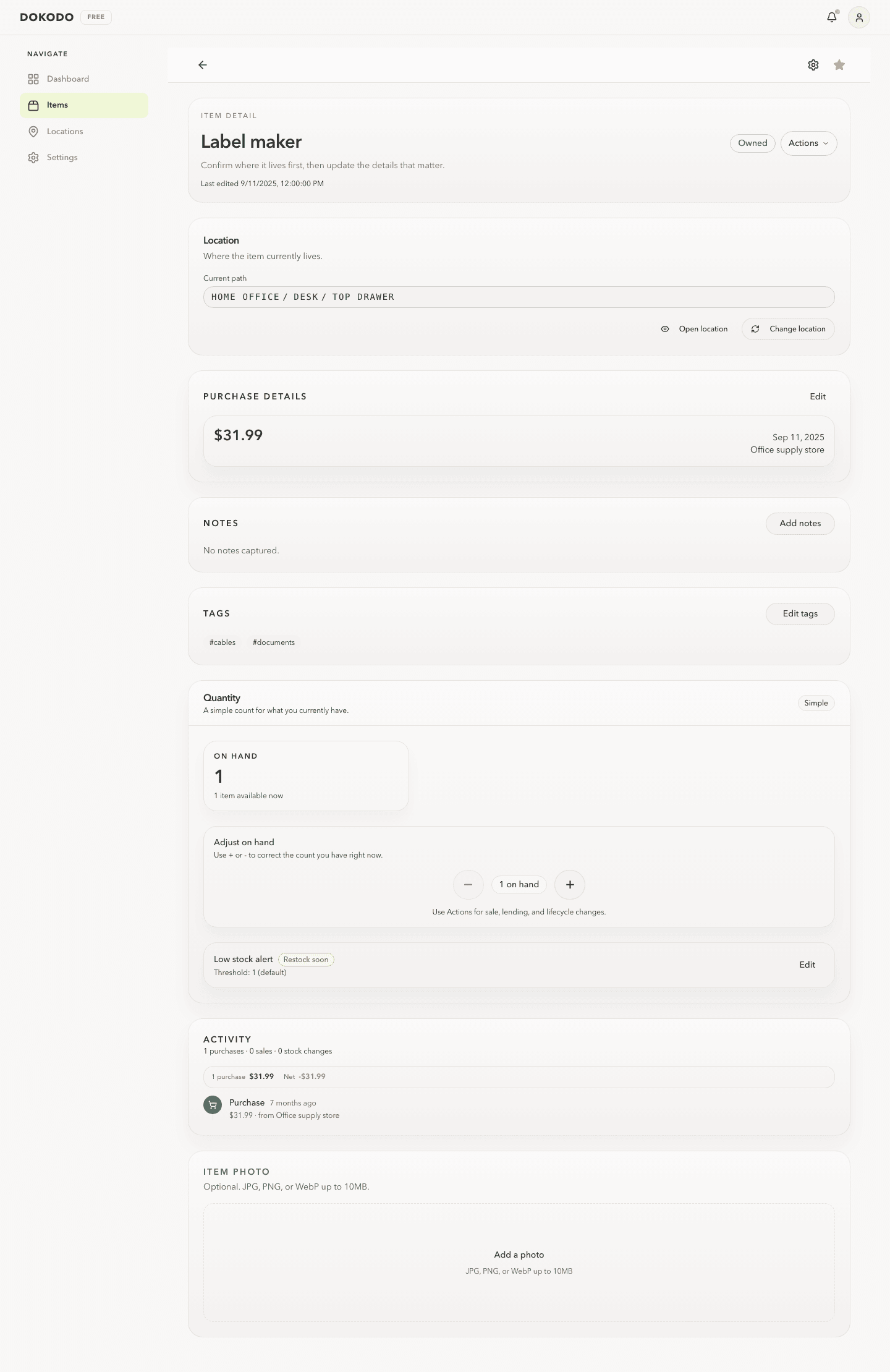The height and width of the screenshot is (1372, 890).
Task: Expand the Actions dropdown
Action: point(808,143)
